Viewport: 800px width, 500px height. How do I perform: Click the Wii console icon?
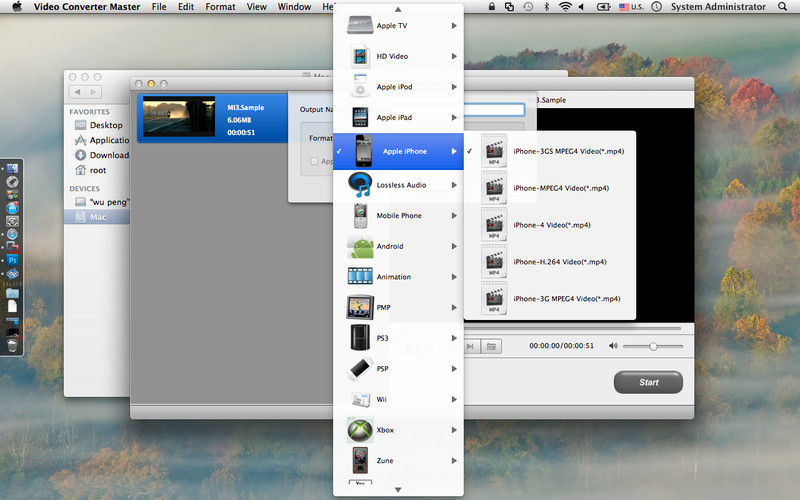point(360,399)
